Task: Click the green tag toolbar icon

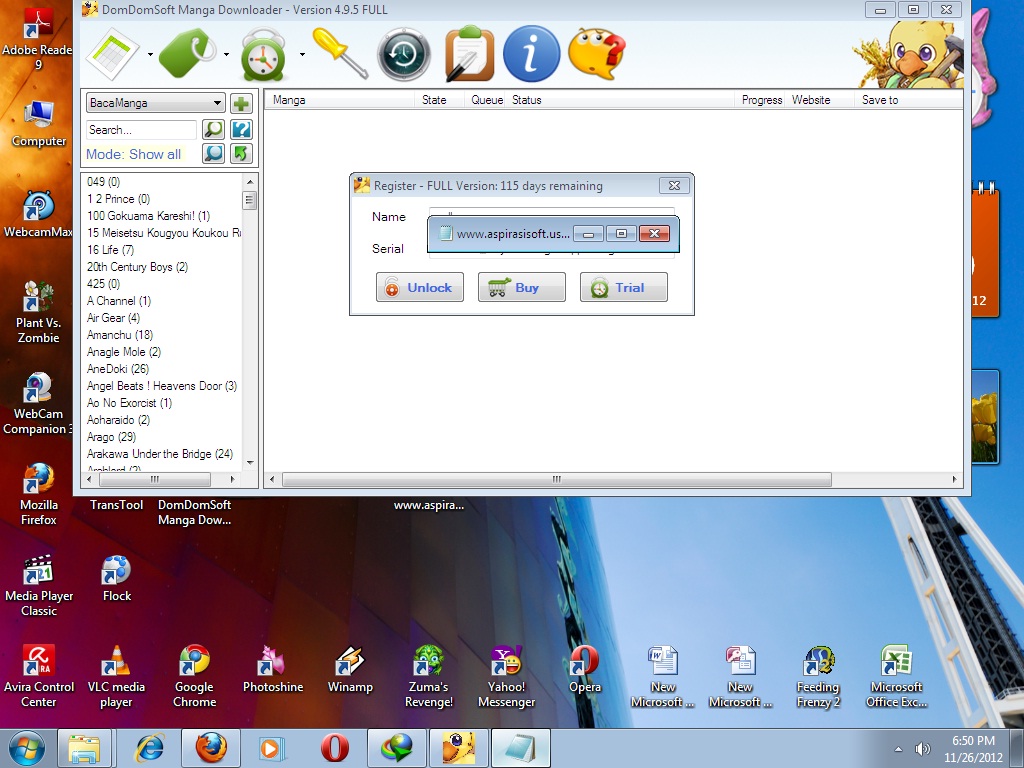Action: pyautogui.click(x=188, y=54)
